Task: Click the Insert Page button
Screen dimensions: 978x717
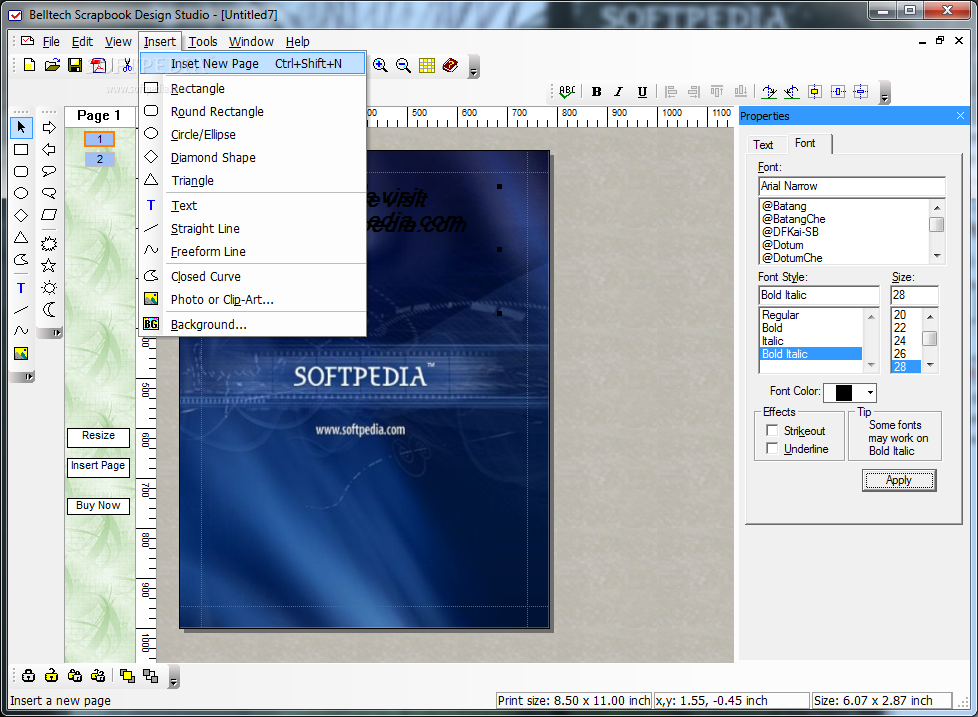Action: click(x=99, y=466)
